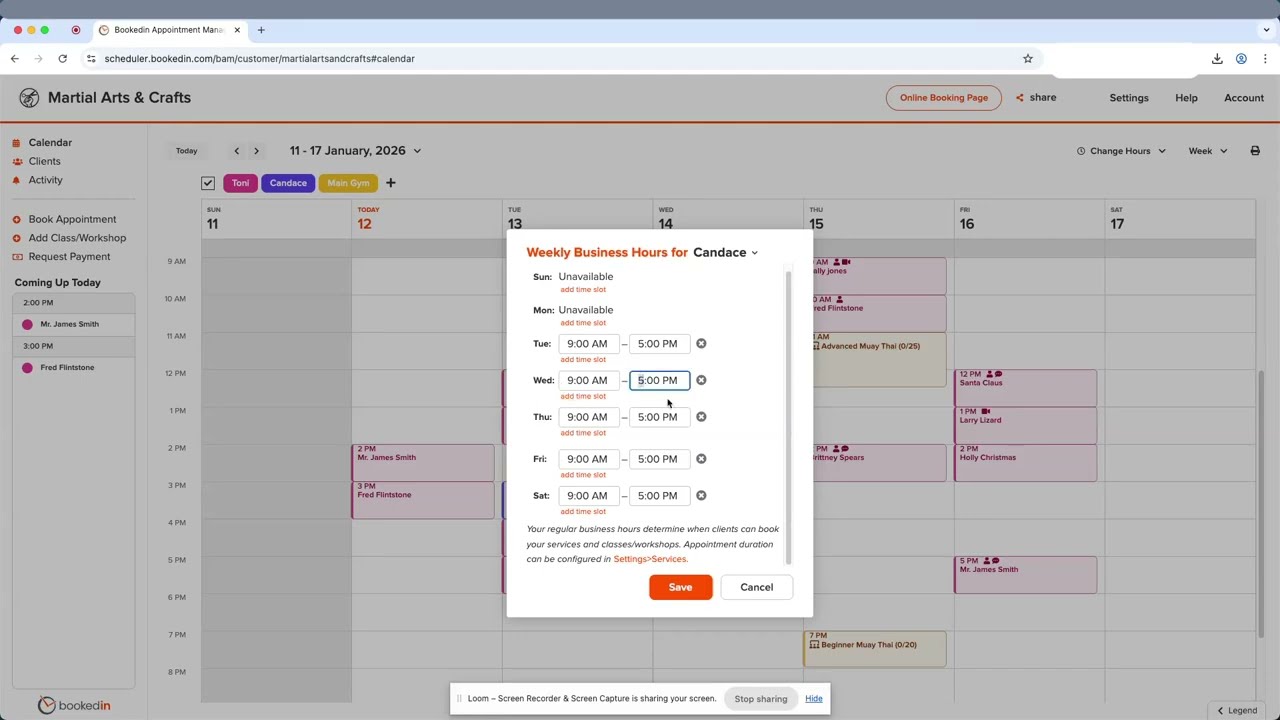The image size is (1280, 720).
Task: Open the date range dropdown
Action: tap(355, 151)
